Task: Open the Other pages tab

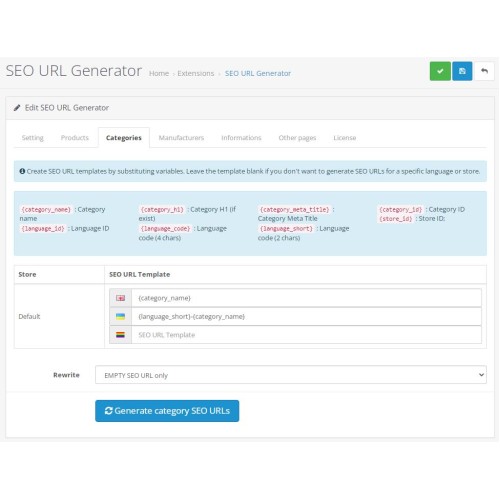Action: pyautogui.click(x=297, y=138)
